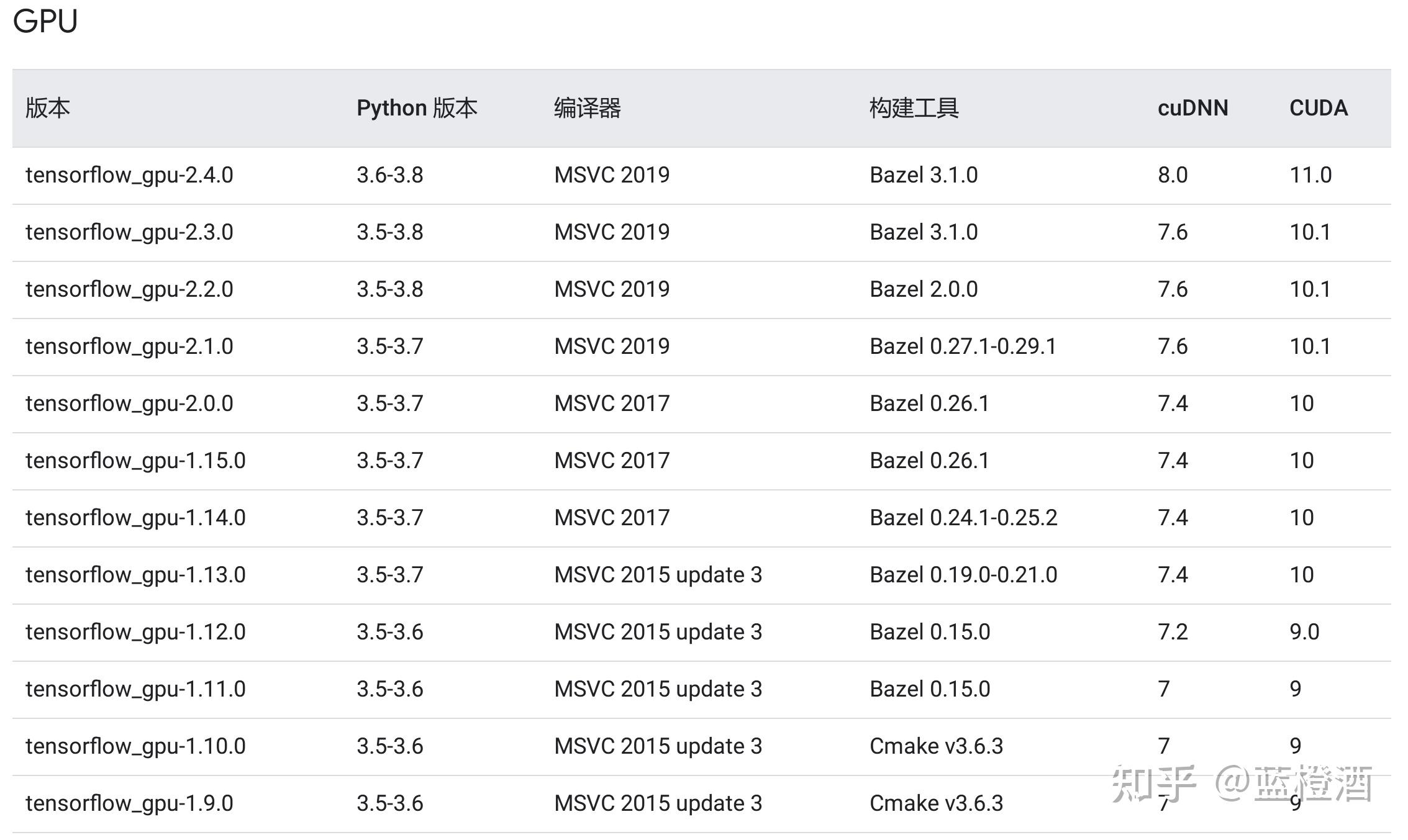Click the tensorflow_gpu-1.9.0 cell
1408x840 pixels.
[129, 803]
